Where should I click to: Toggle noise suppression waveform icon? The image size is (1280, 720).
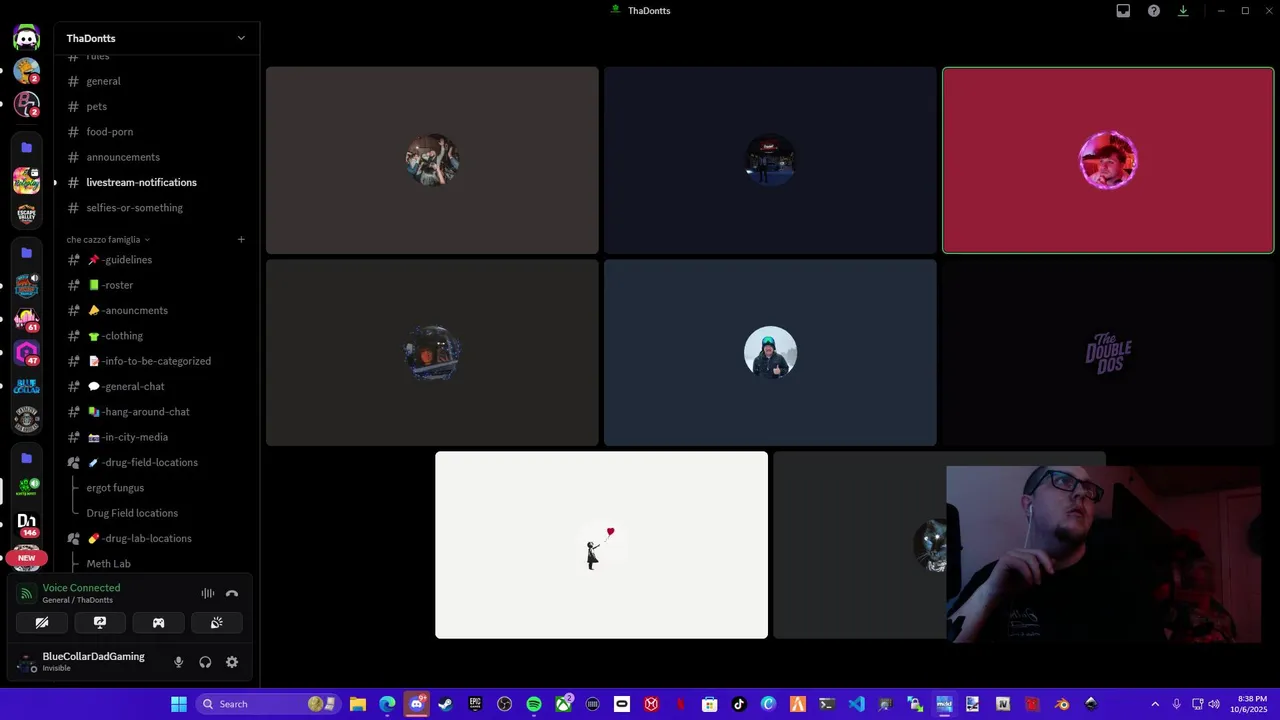click(208, 593)
